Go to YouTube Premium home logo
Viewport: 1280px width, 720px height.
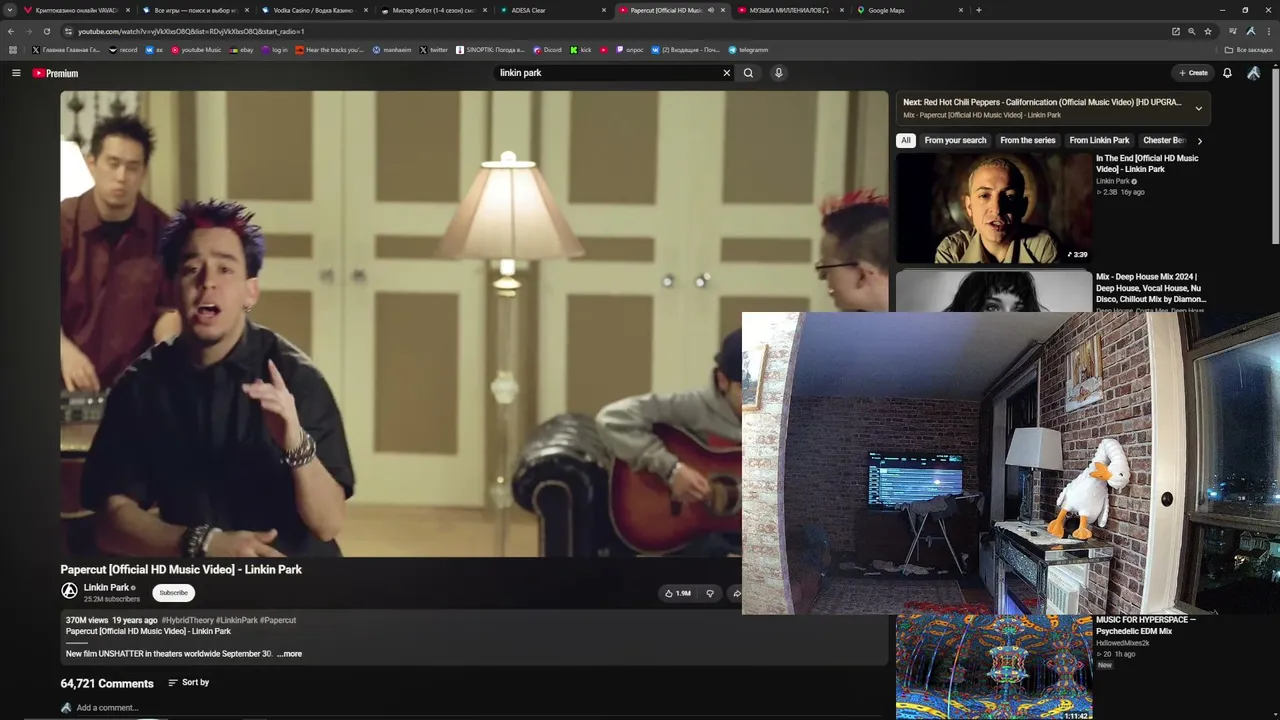pos(55,73)
